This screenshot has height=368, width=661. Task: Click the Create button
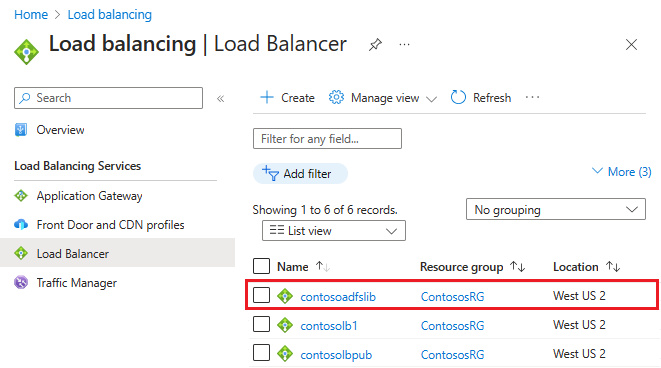tap(288, 97)
